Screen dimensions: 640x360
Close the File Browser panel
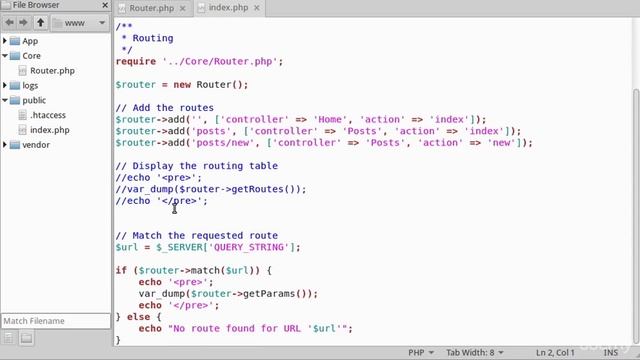click(105, 5)
